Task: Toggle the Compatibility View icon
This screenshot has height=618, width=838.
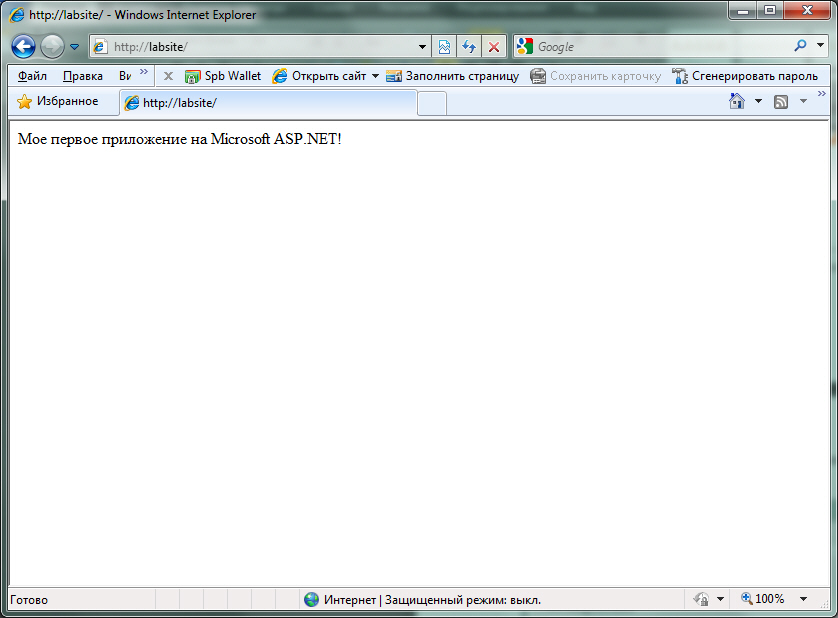Action: [x=444, y=47]
